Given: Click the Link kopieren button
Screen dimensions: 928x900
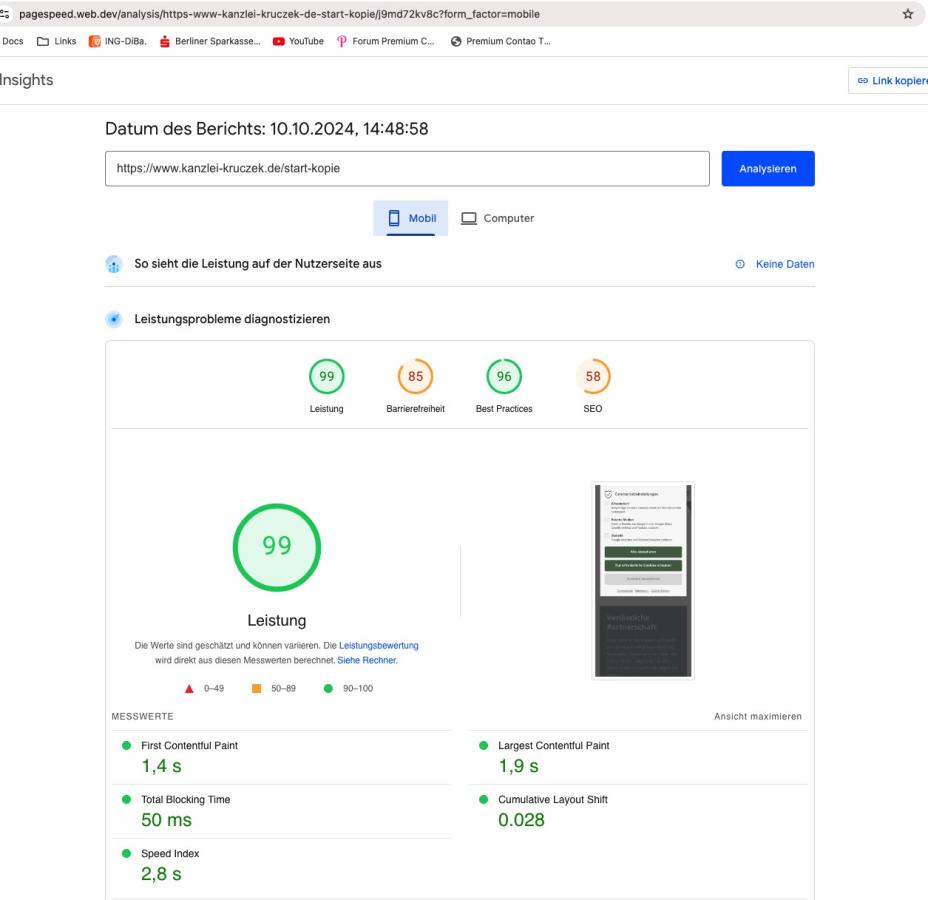Looking at the screenshot, I should [889, 80].
